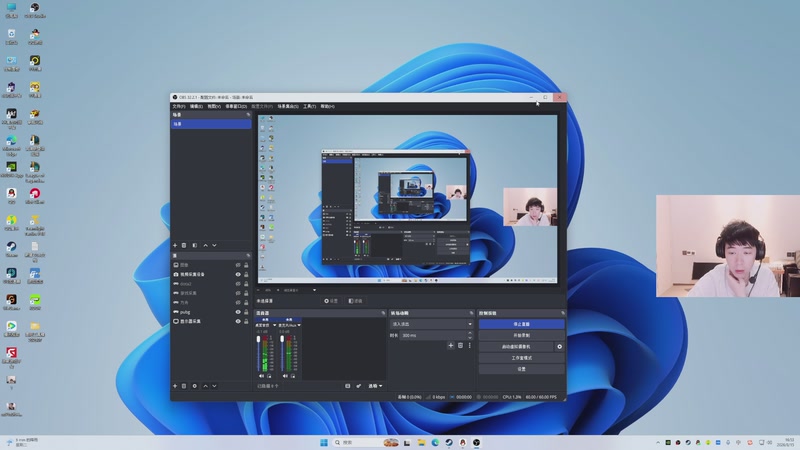This screenshot has height=450, width=800.
Task: Hide the 显示器采集 source with its eye icon
Action: click(x=238, y=321)
